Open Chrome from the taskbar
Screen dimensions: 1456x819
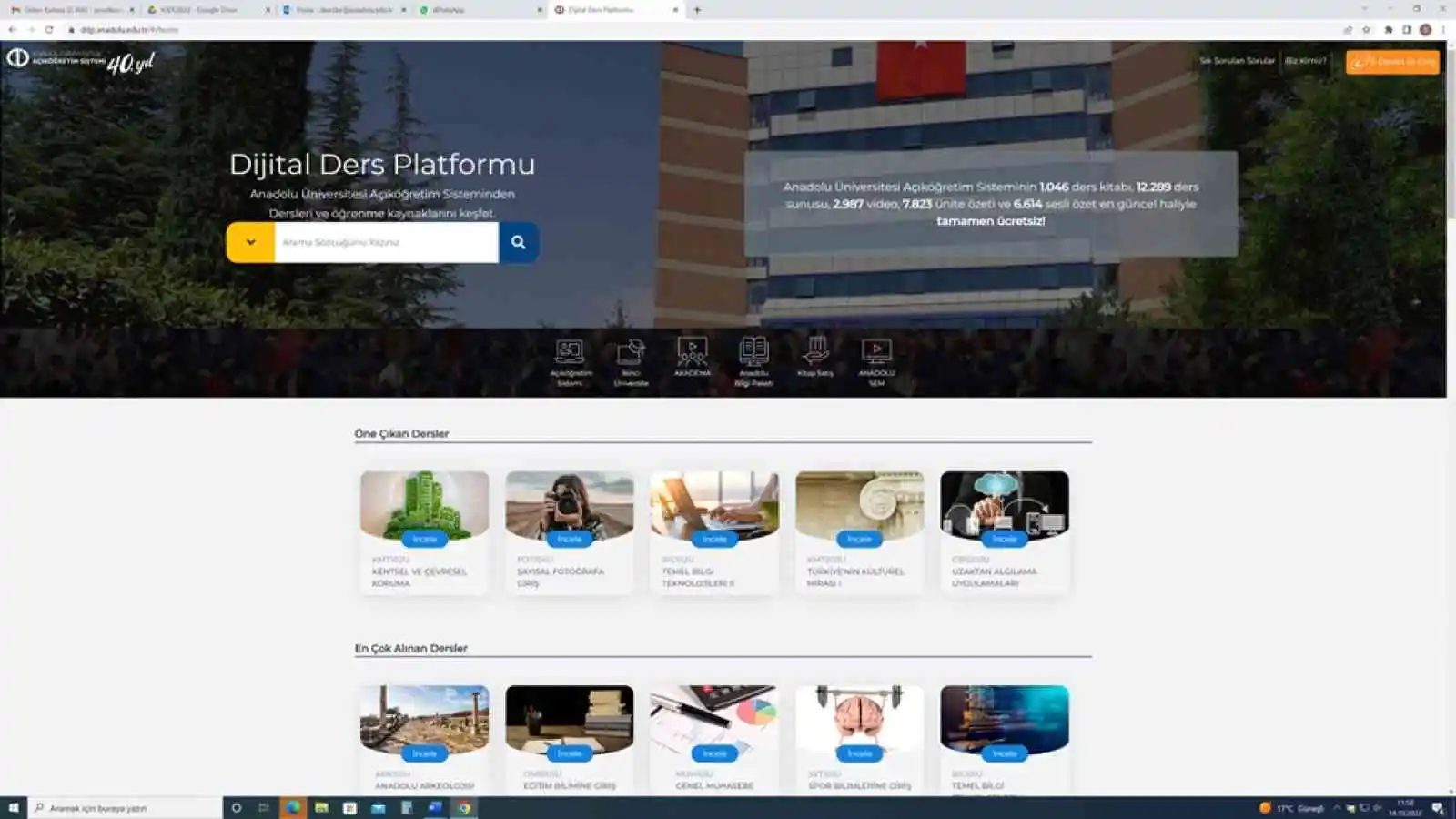click(x=464, y=808)
